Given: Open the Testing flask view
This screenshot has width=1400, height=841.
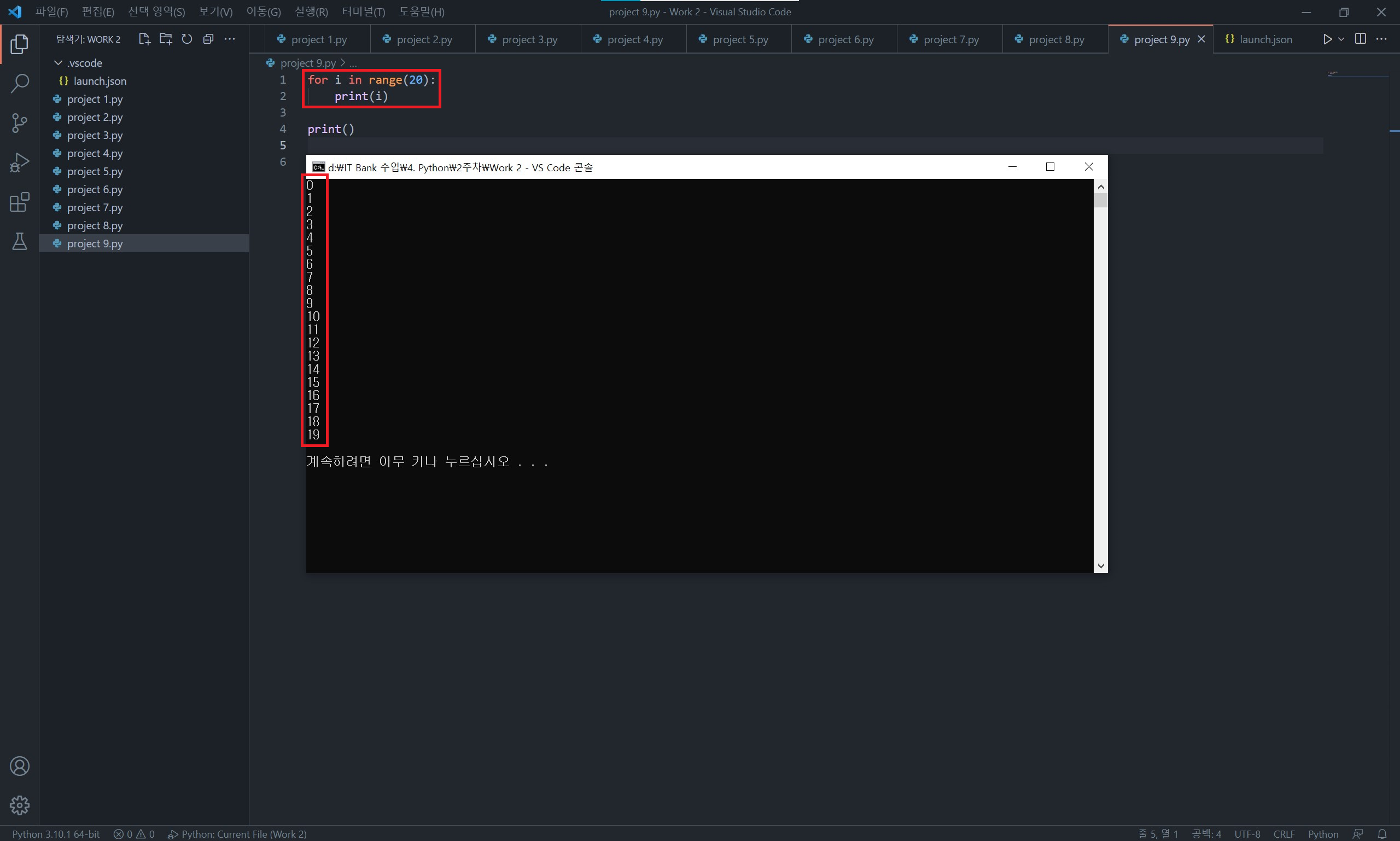Looking at the screenshot, I should 19,241.
